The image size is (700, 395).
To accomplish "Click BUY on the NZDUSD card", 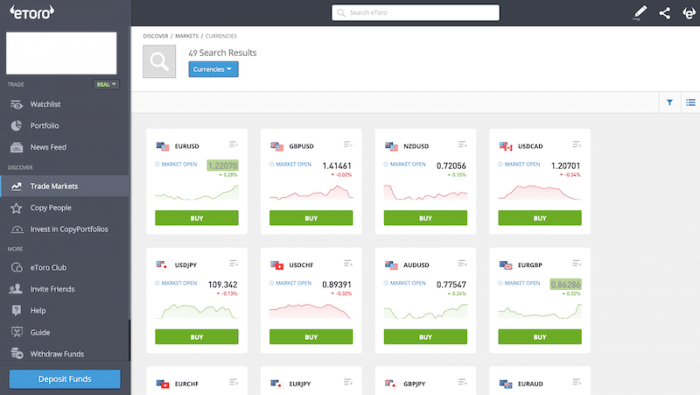I will 425,218.
